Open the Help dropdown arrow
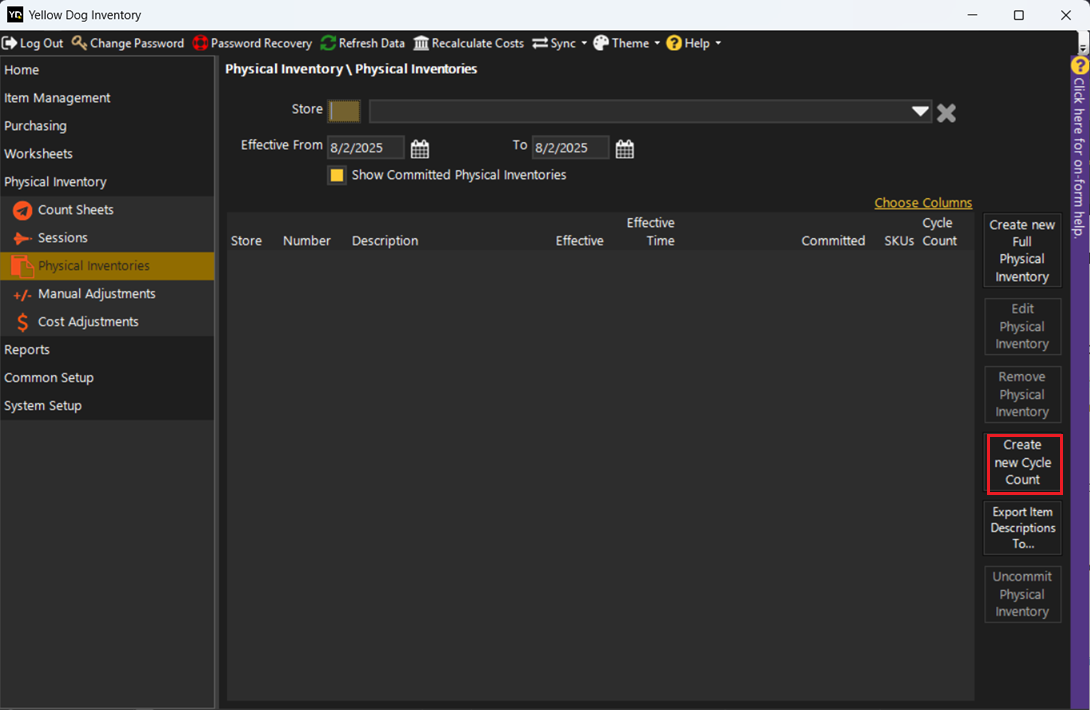Screen dimensions: 1090x710 pos(718,43)
